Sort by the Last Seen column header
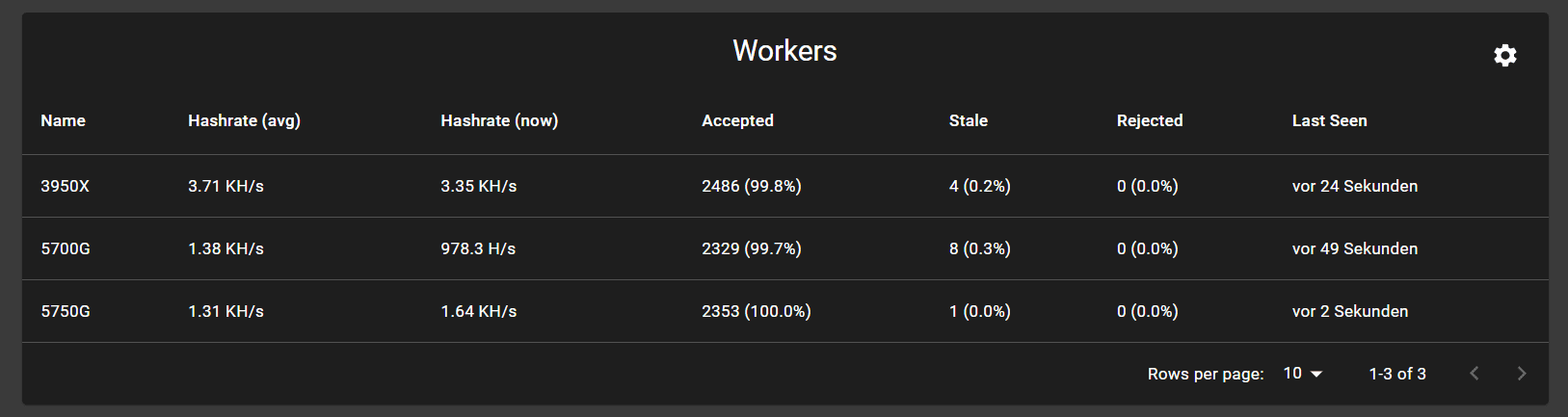The height and width of the screenshot is (417, 1568). coord(1329,120)
